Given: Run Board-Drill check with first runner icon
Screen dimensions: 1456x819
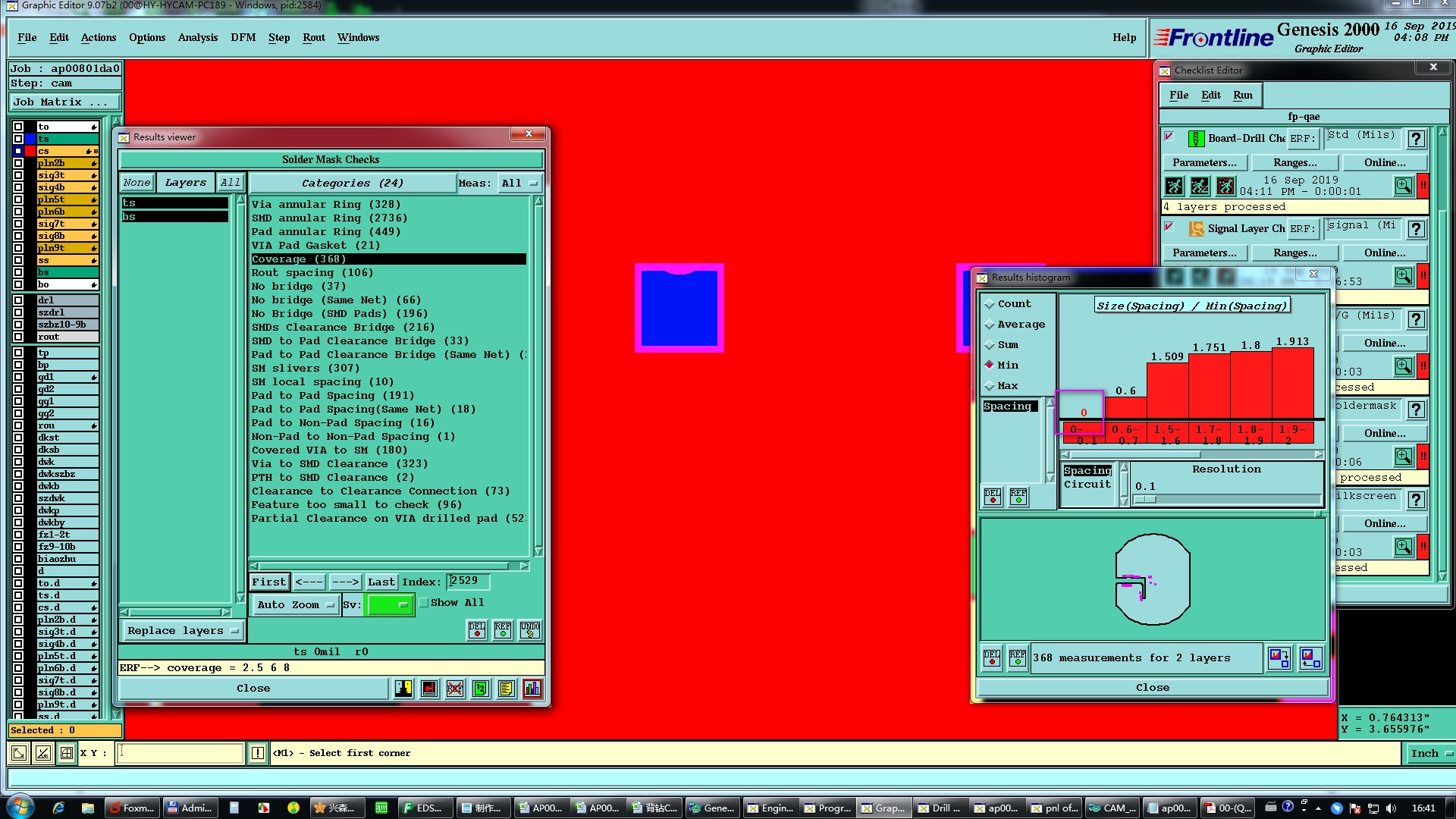Looking at the screenshot, I should (x=1174, y=186).
